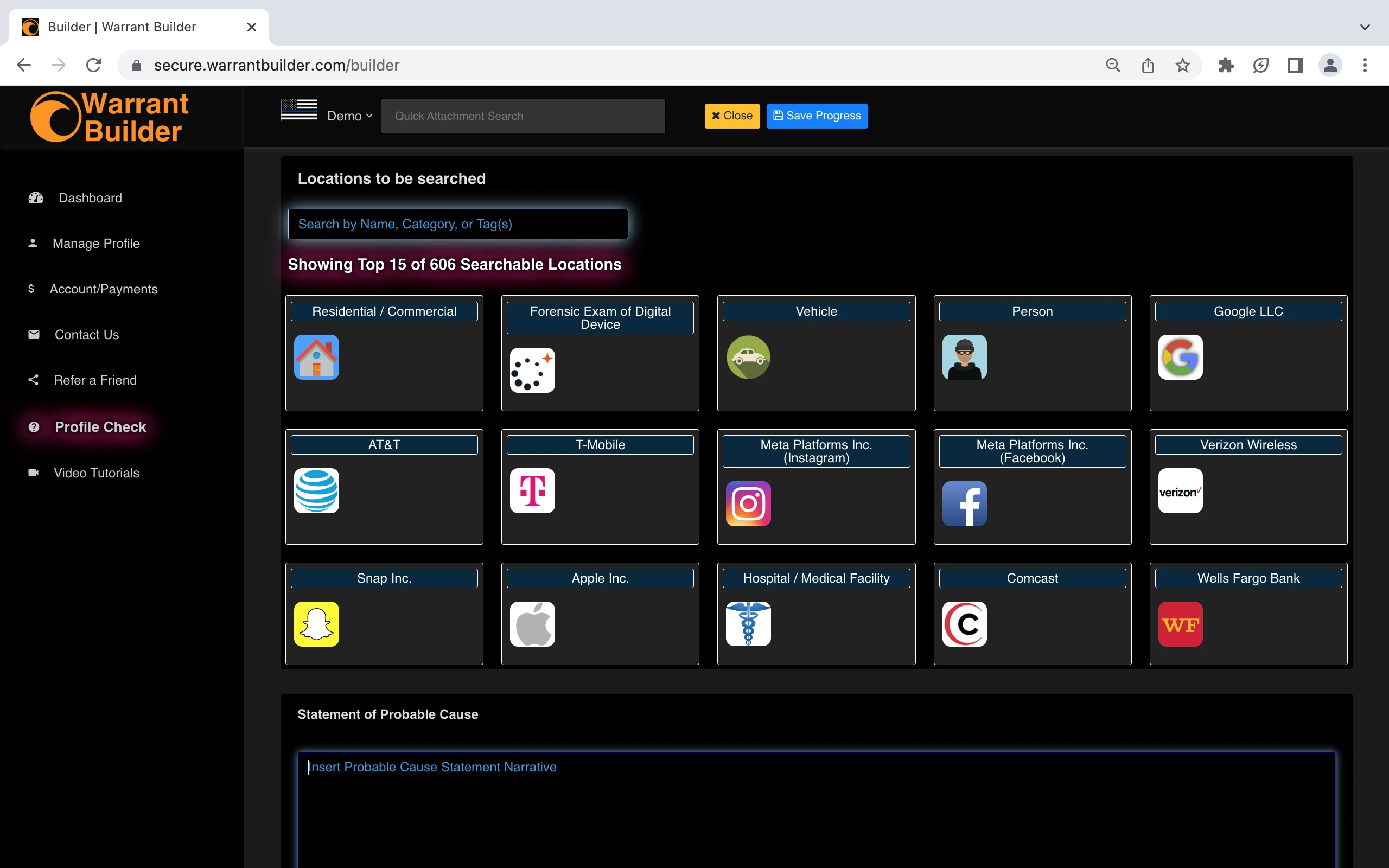Click the Save Progress button
The image size is (1389, 868).
817,116
